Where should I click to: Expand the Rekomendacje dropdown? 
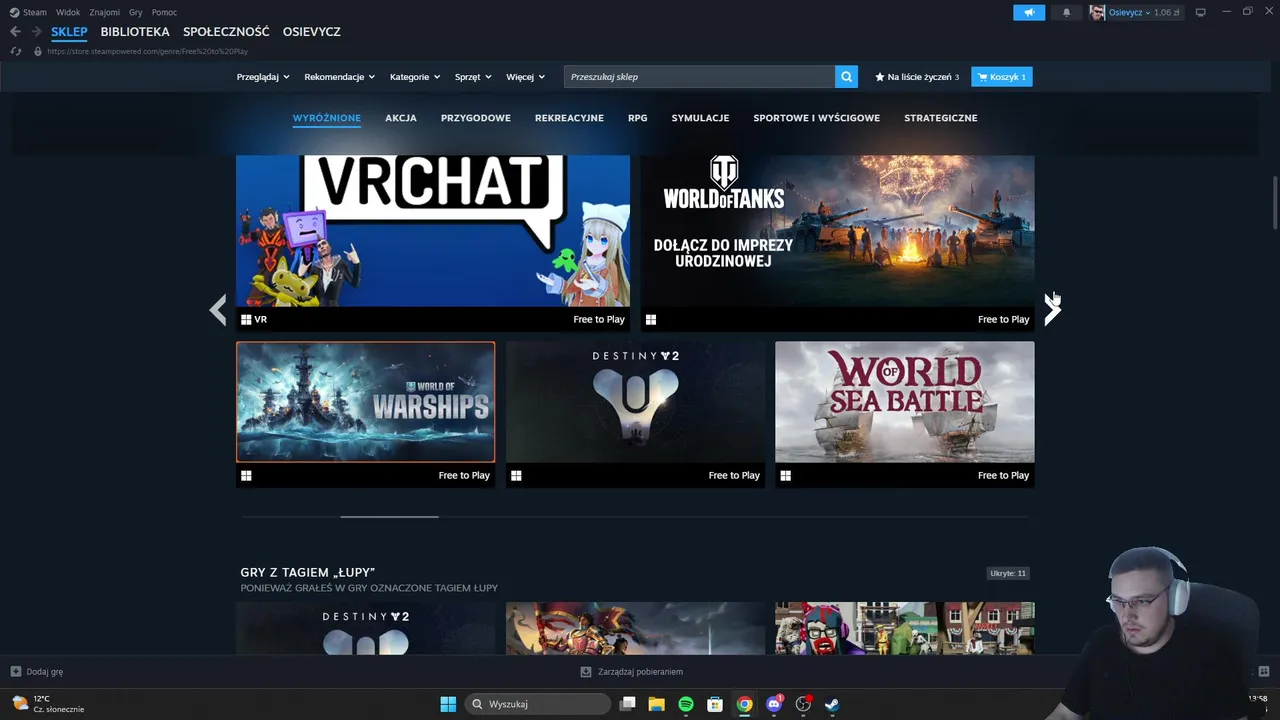click(340, 77)
